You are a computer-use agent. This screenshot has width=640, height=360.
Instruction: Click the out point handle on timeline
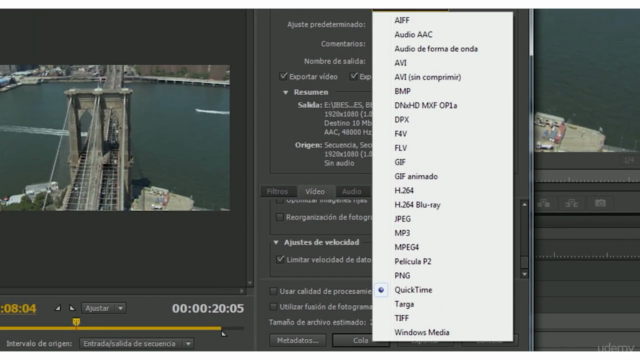(x=224, y=334)
